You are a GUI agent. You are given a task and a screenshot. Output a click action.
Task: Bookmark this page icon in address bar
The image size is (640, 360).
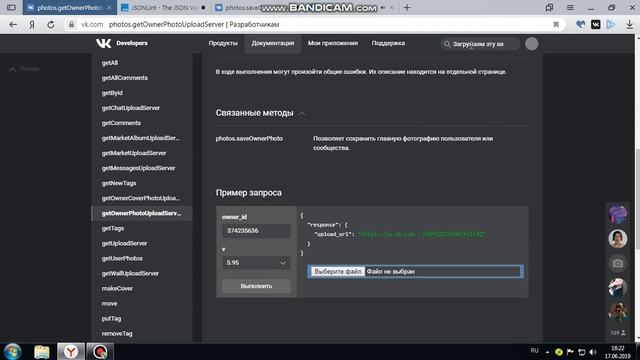click(x=556, y=24)
